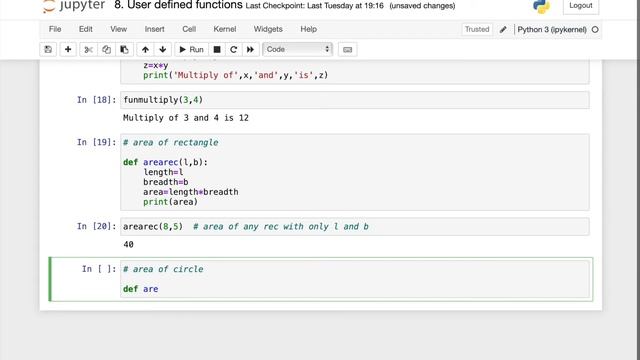Screen dimensions: 640x360
Task: Click the 'def arearec(l,b):' line
Action: point(165,162)
